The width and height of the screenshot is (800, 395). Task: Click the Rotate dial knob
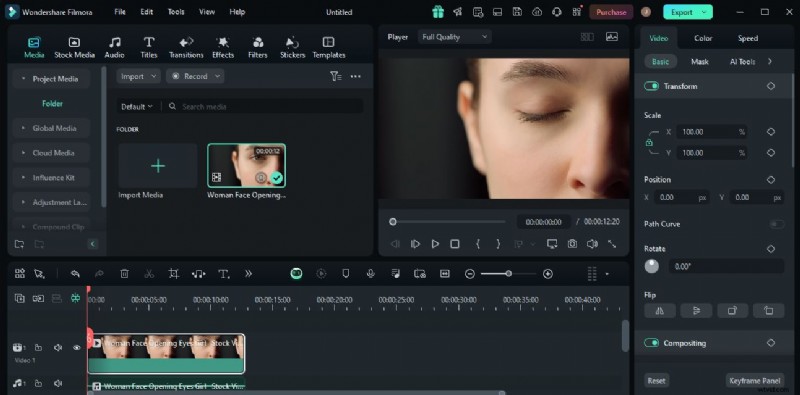click(652, 266)
